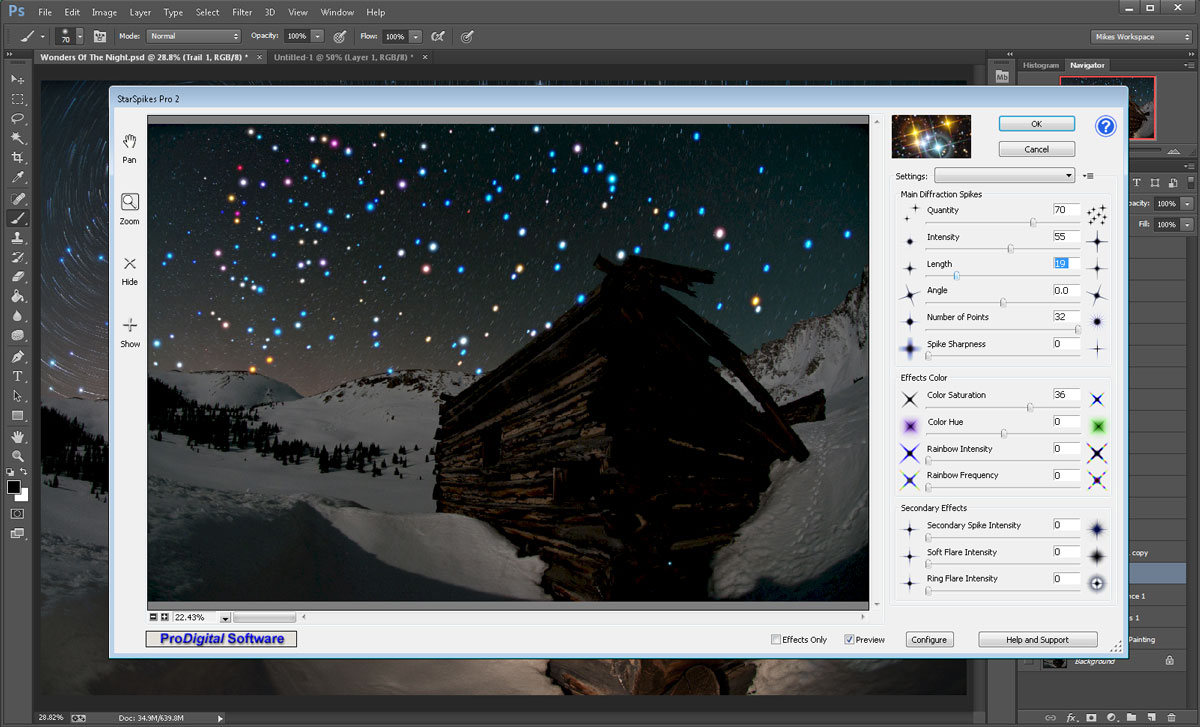
Task: Open the Flow dropdown arrow in options bar
Action: 415,36
